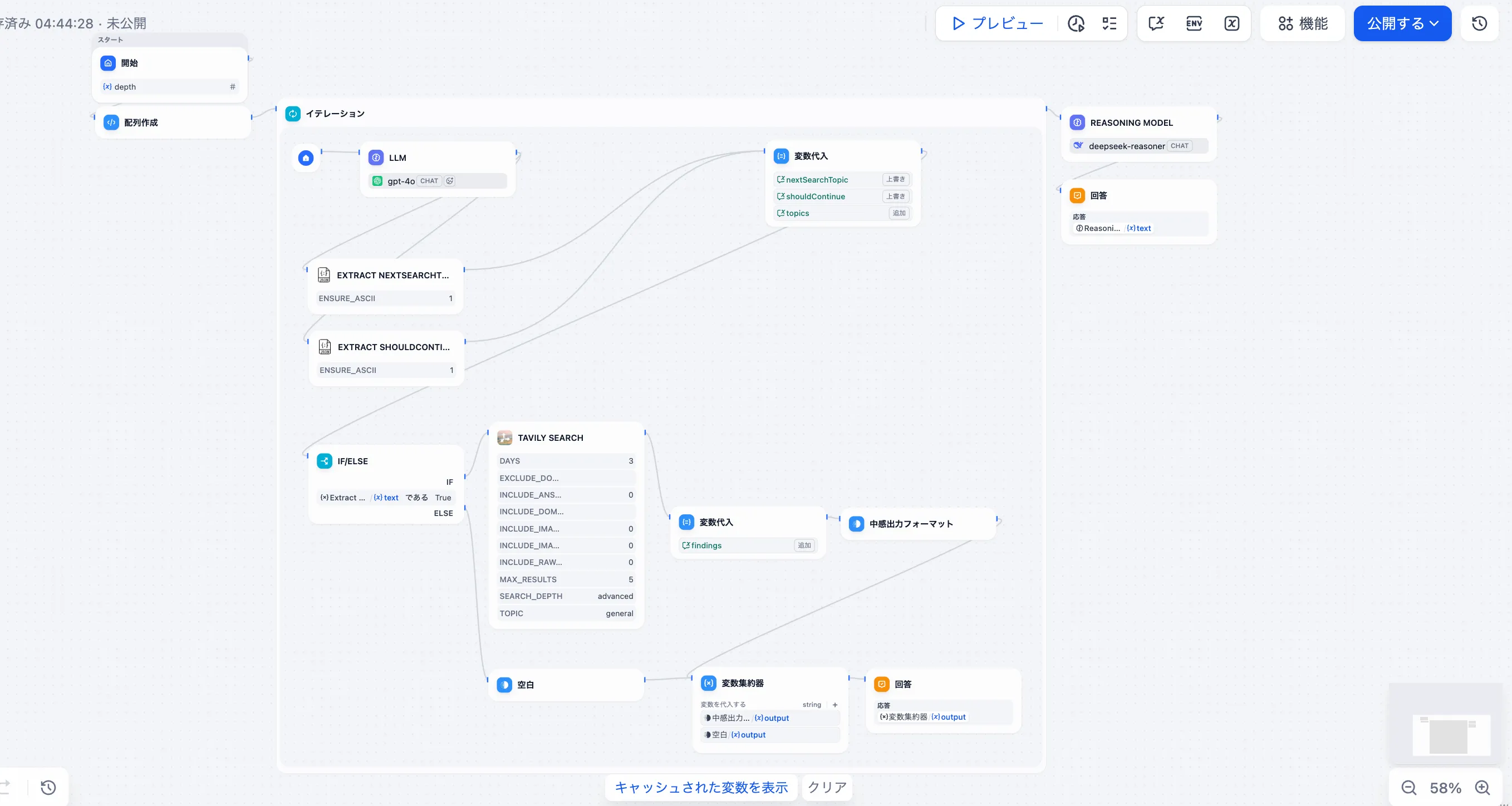Click the TAVILY SEARCH node title
Image resolution: width=1512 pixels, height=806 pixels.
[551, 438]
